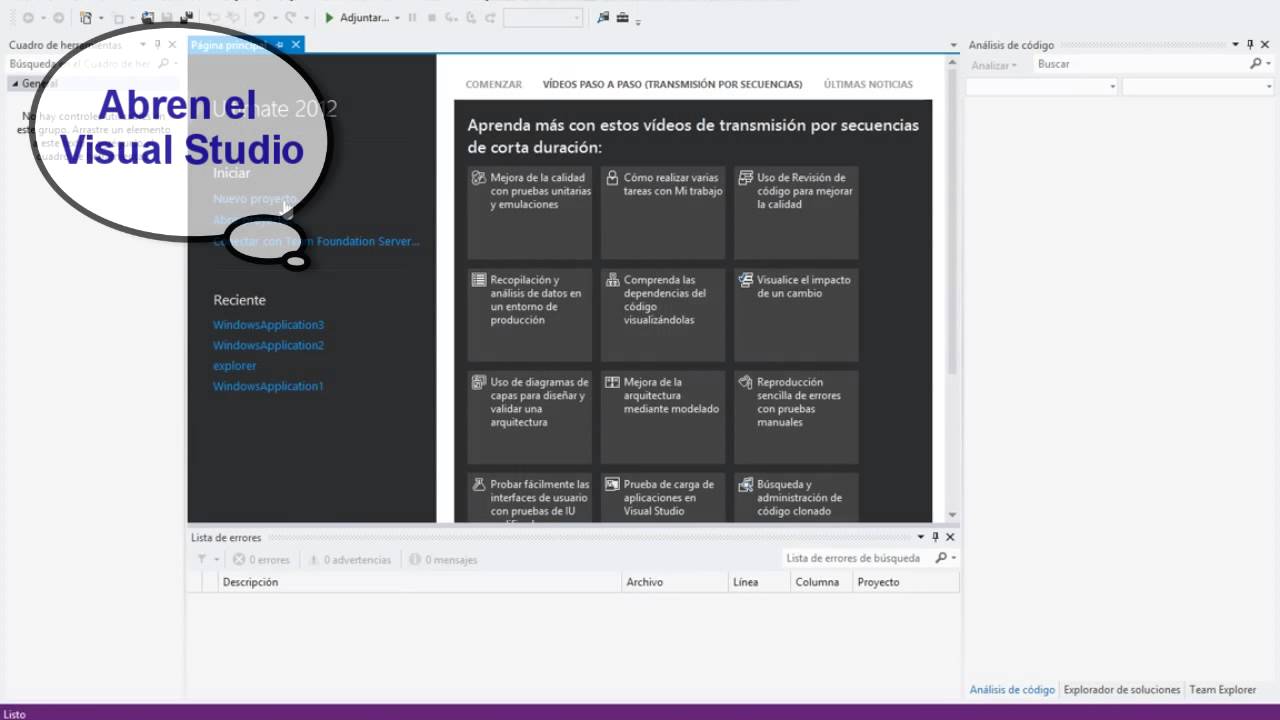
Task: Open video Comprenda las dependencias del código
Action: pyautogui.click(x=663, y=314)
